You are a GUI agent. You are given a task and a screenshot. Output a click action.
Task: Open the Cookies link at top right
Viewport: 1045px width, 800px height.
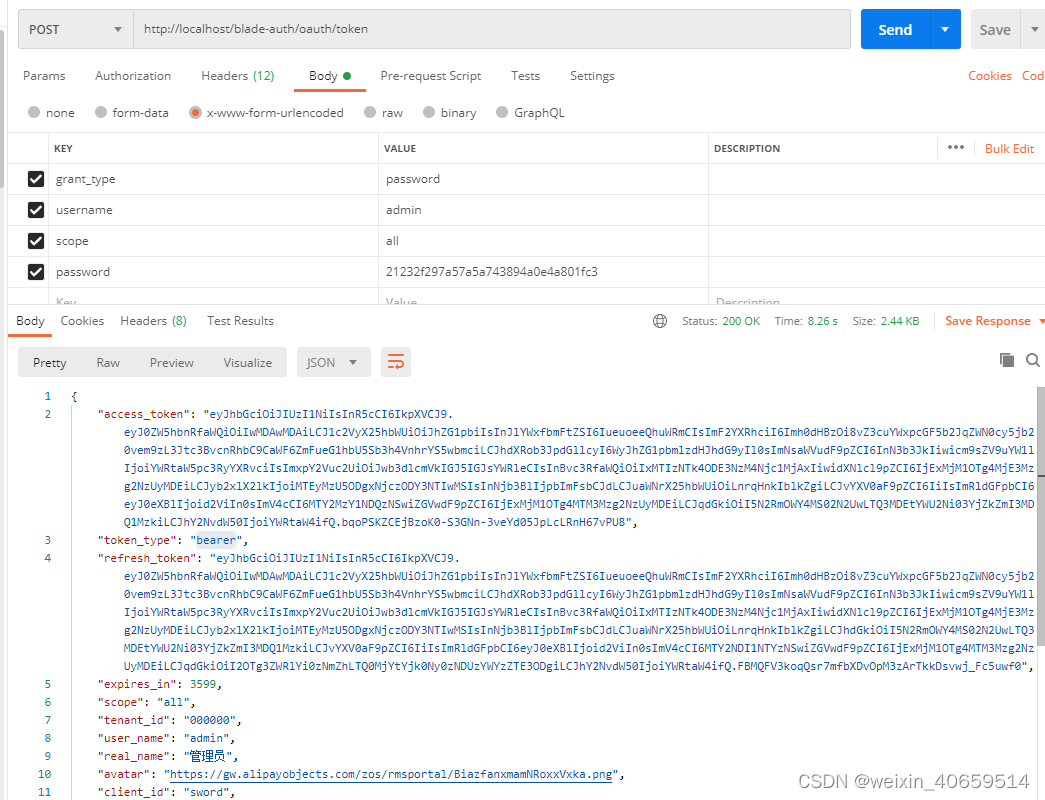coord(990,76)
